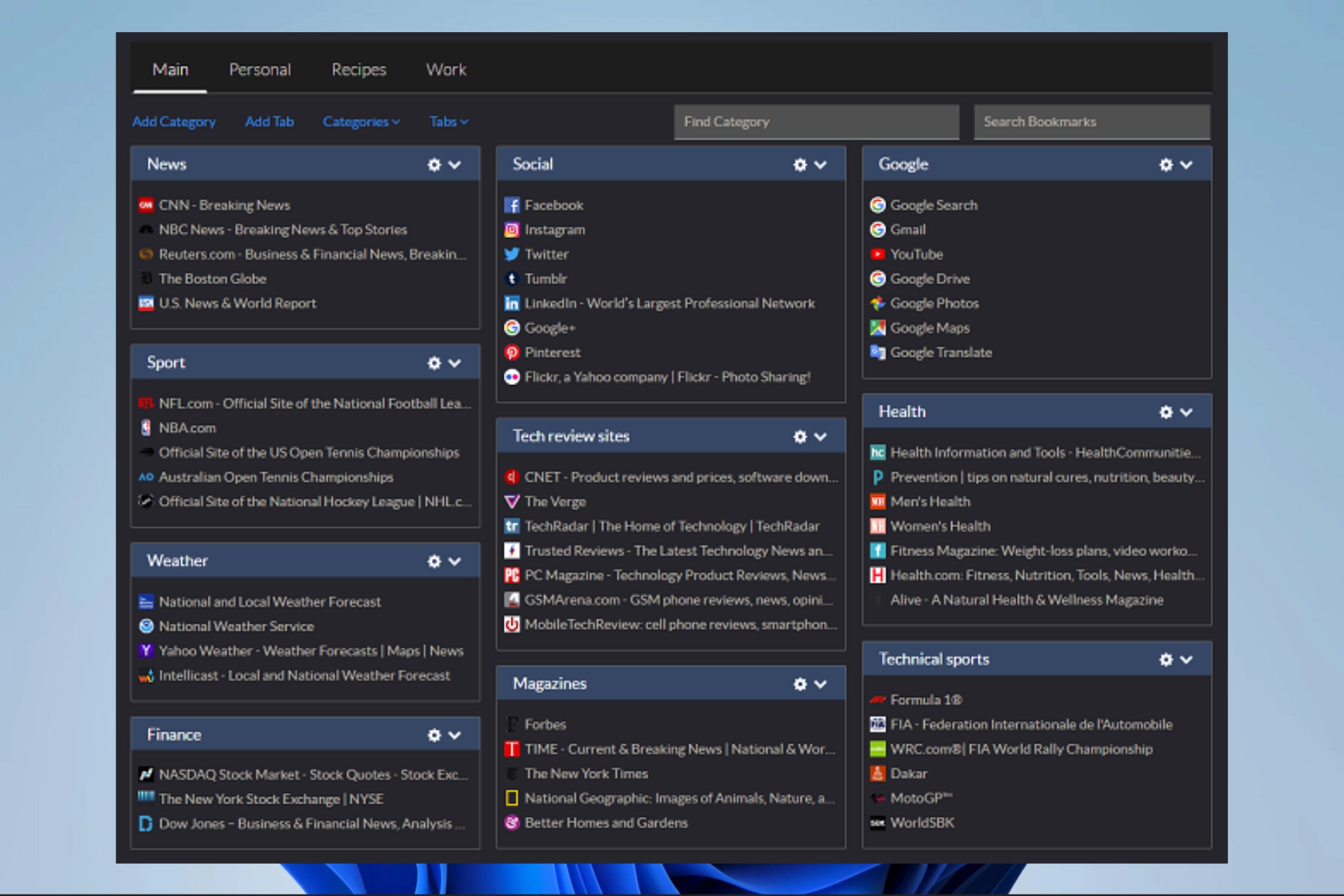Screen dimensions: 1344x896
Task: Open settings gear of Weather category
Action: point(434,561)
